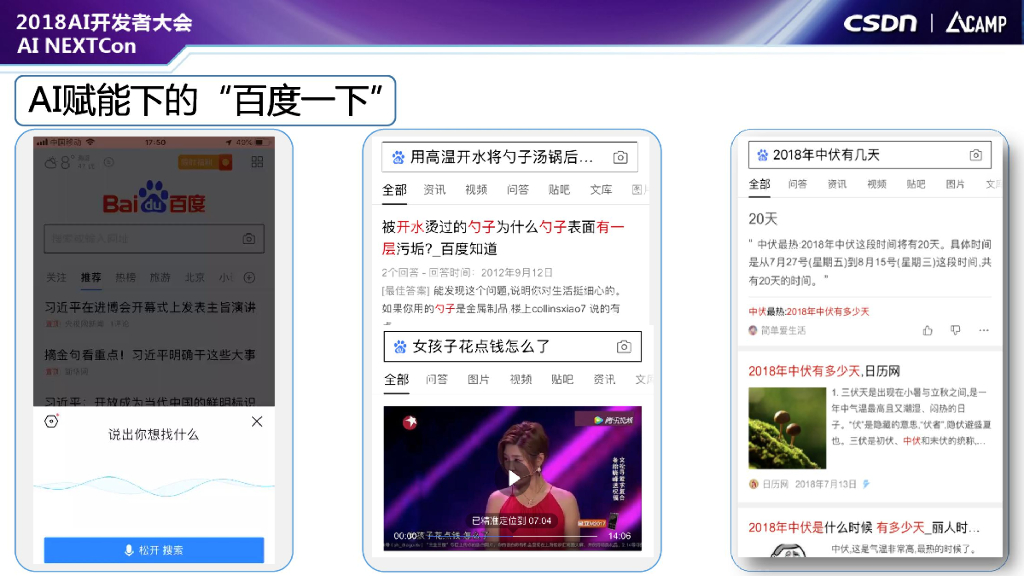Select the 贴吧 tab under the spoon search
The width and height of the screenshot is (1024, 576).
click(x=559, y=190)
